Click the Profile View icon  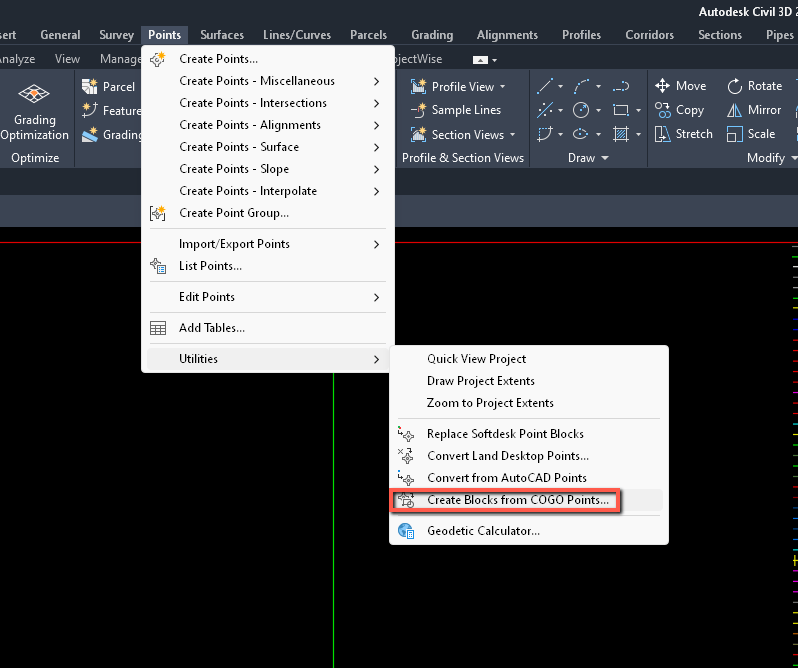418,87
